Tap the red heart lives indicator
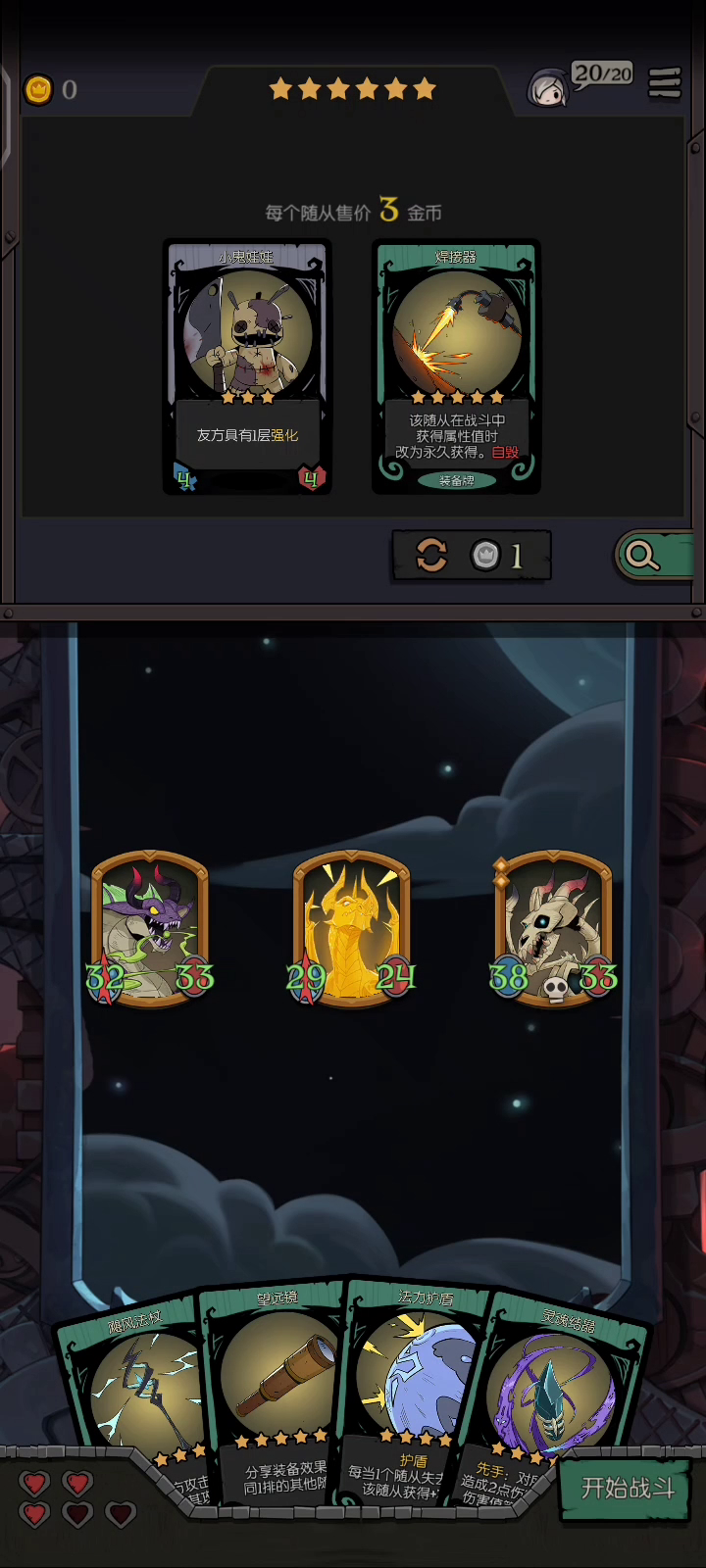The height and width of the screenshot is (1568, 706). pos(76,1499)
